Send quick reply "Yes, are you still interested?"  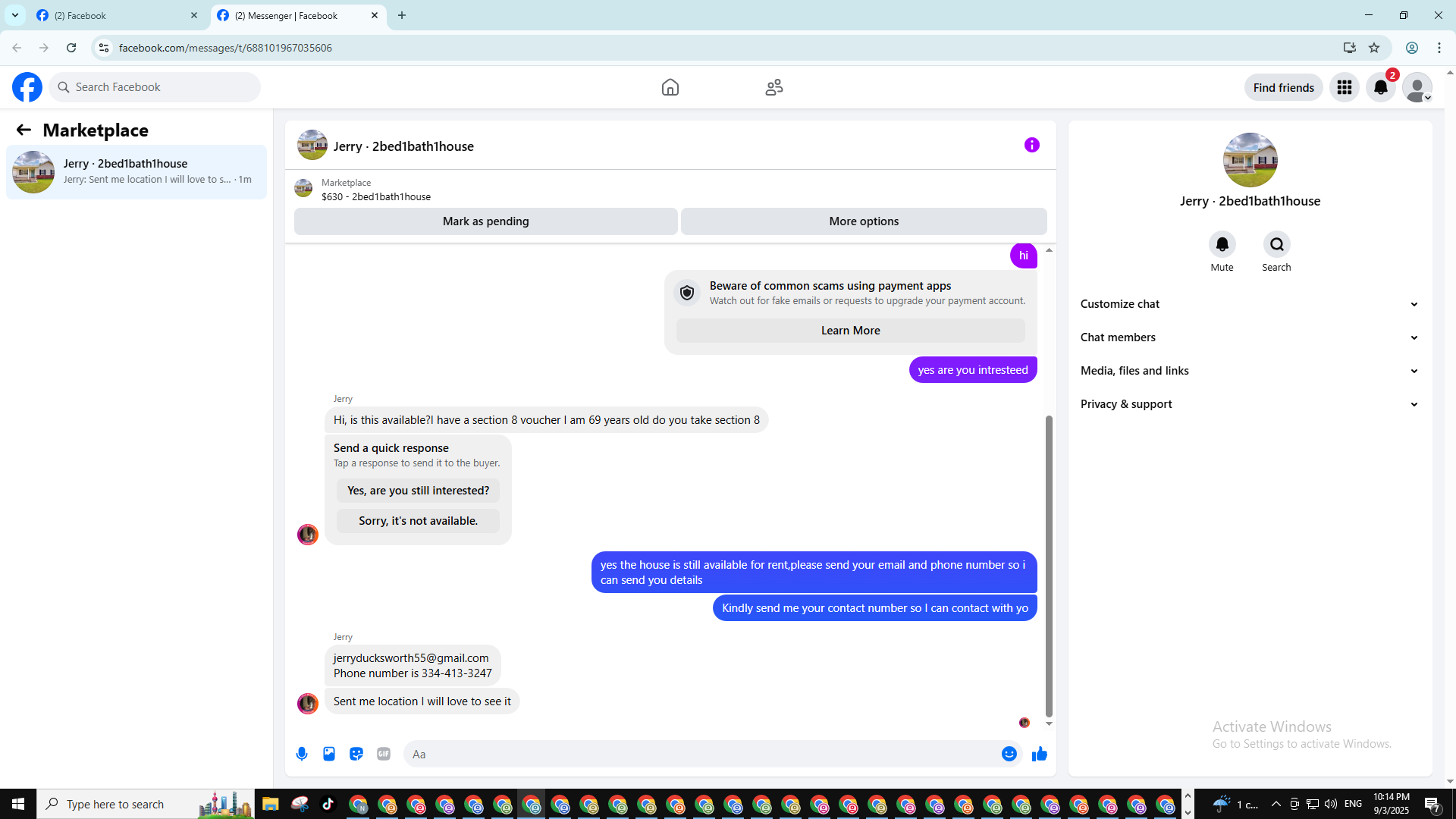click(419, 491)
